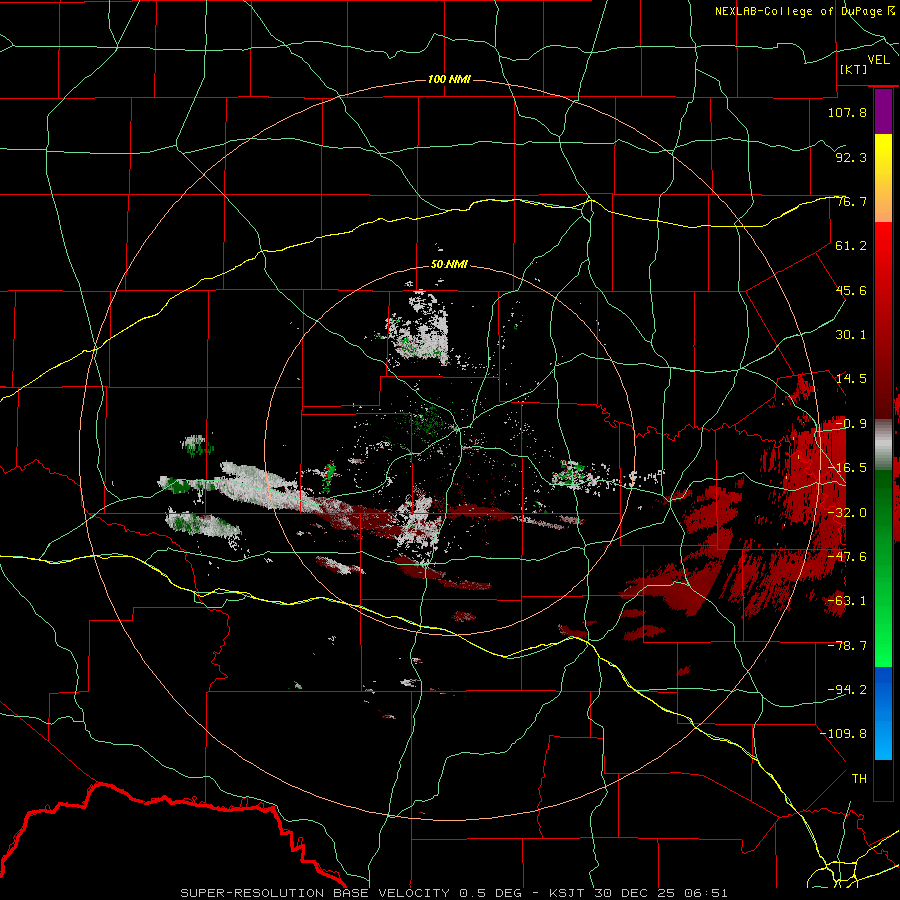Click the 107.8 velocity scale value
The height and width of the screenshot is (900, 900).
coord(847,112)
